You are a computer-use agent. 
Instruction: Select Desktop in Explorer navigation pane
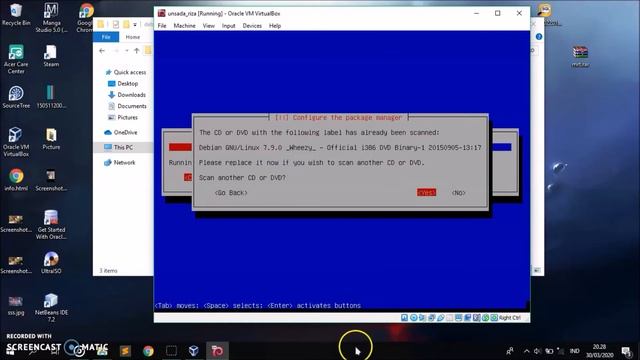123,83
